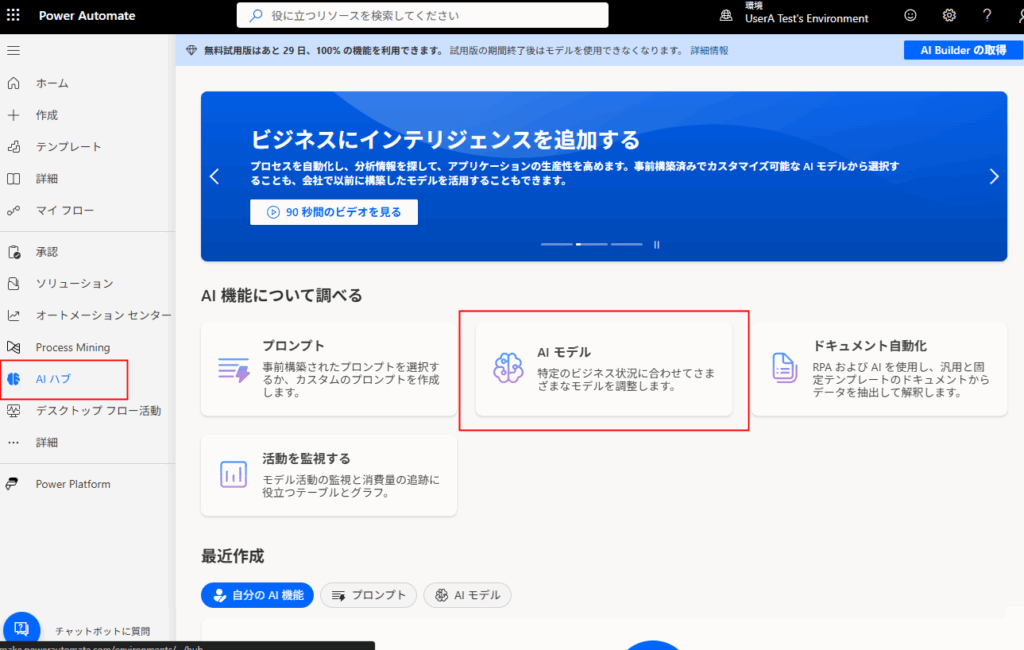Open the チャットボットに質問 chat icon
Viewport: 1024px width, 650px height.
(x=22, y=628)
